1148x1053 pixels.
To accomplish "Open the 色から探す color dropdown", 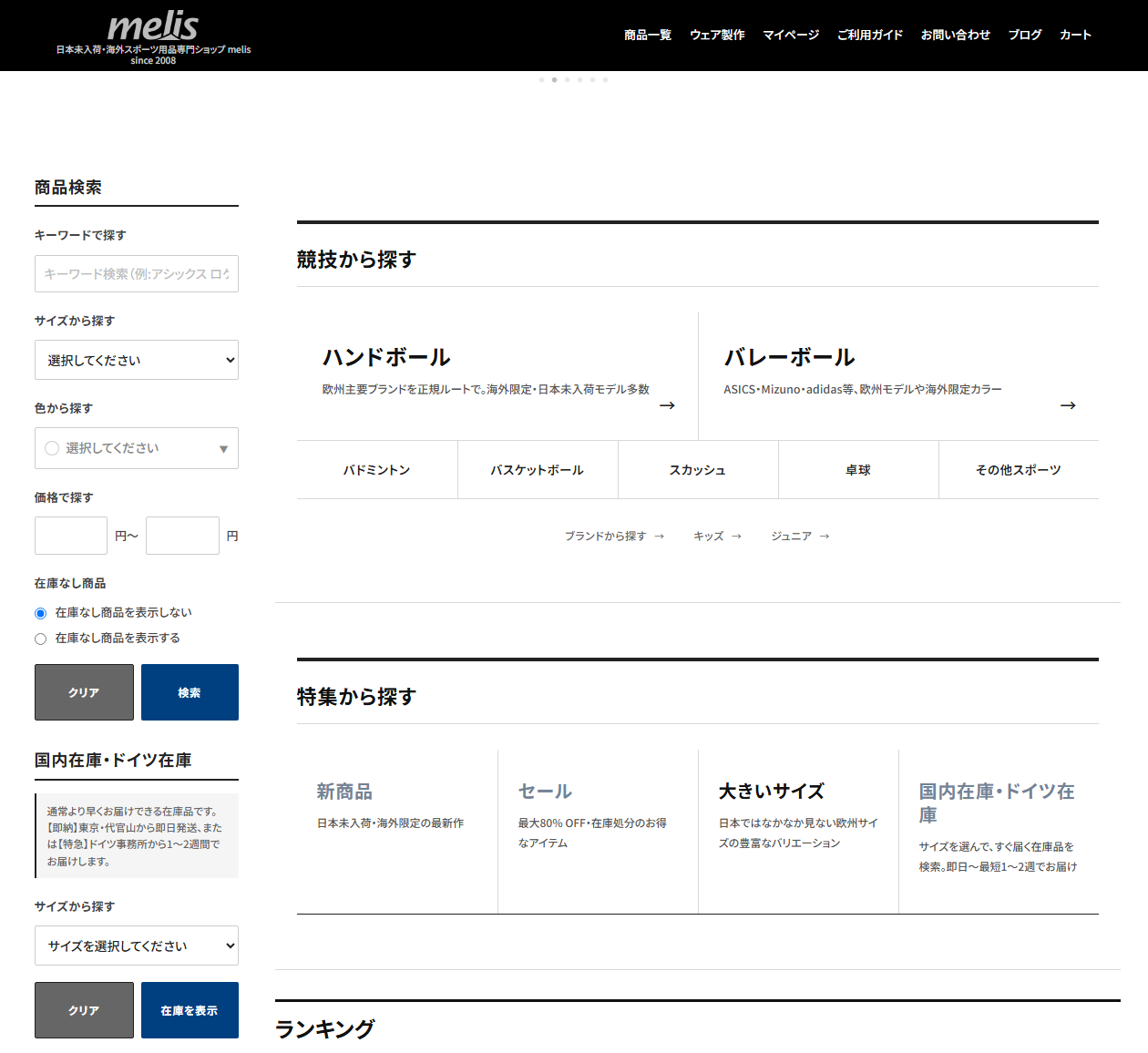I will pos(137,448).
